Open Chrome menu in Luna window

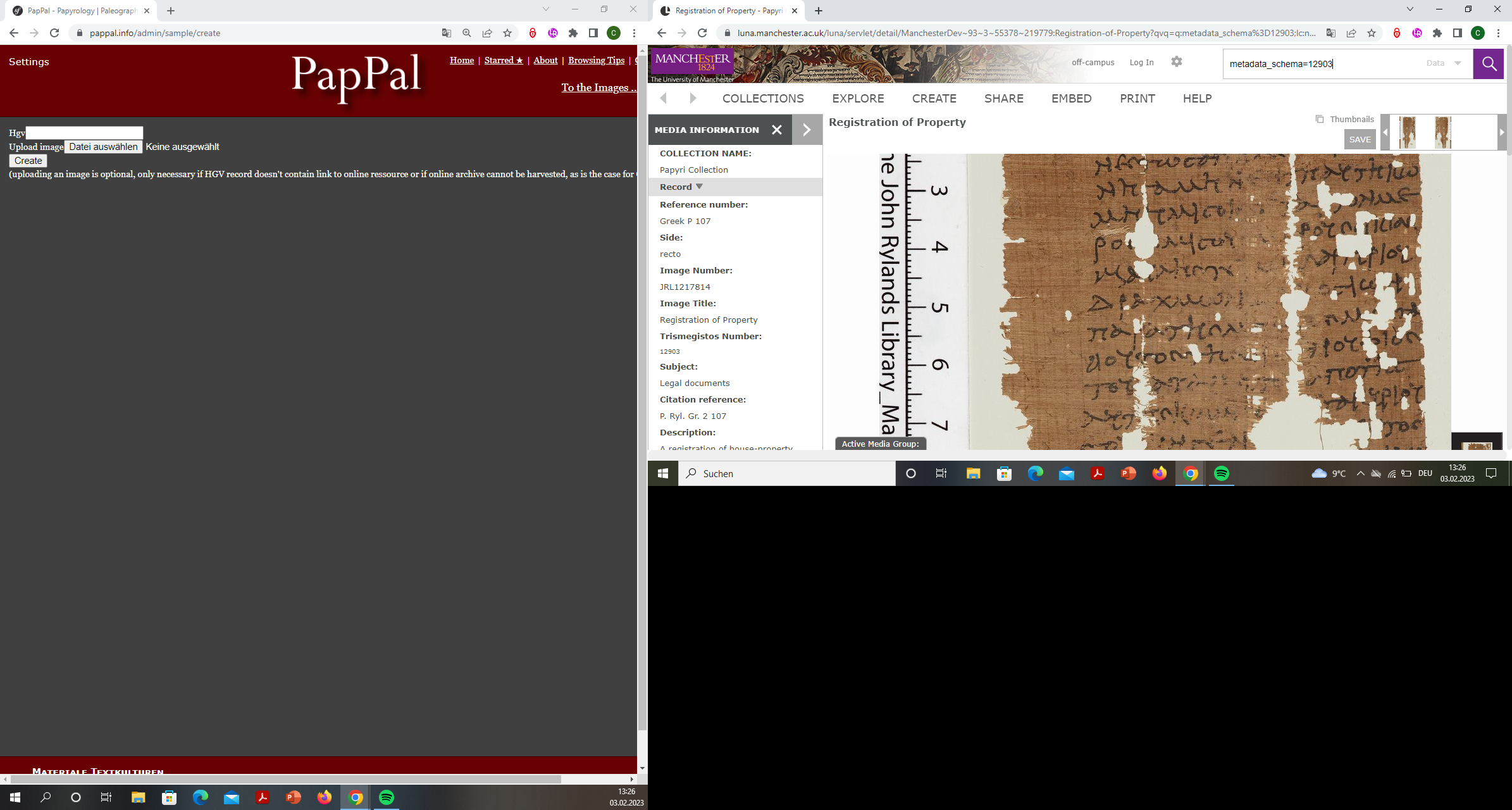(x=1498, y=33)
